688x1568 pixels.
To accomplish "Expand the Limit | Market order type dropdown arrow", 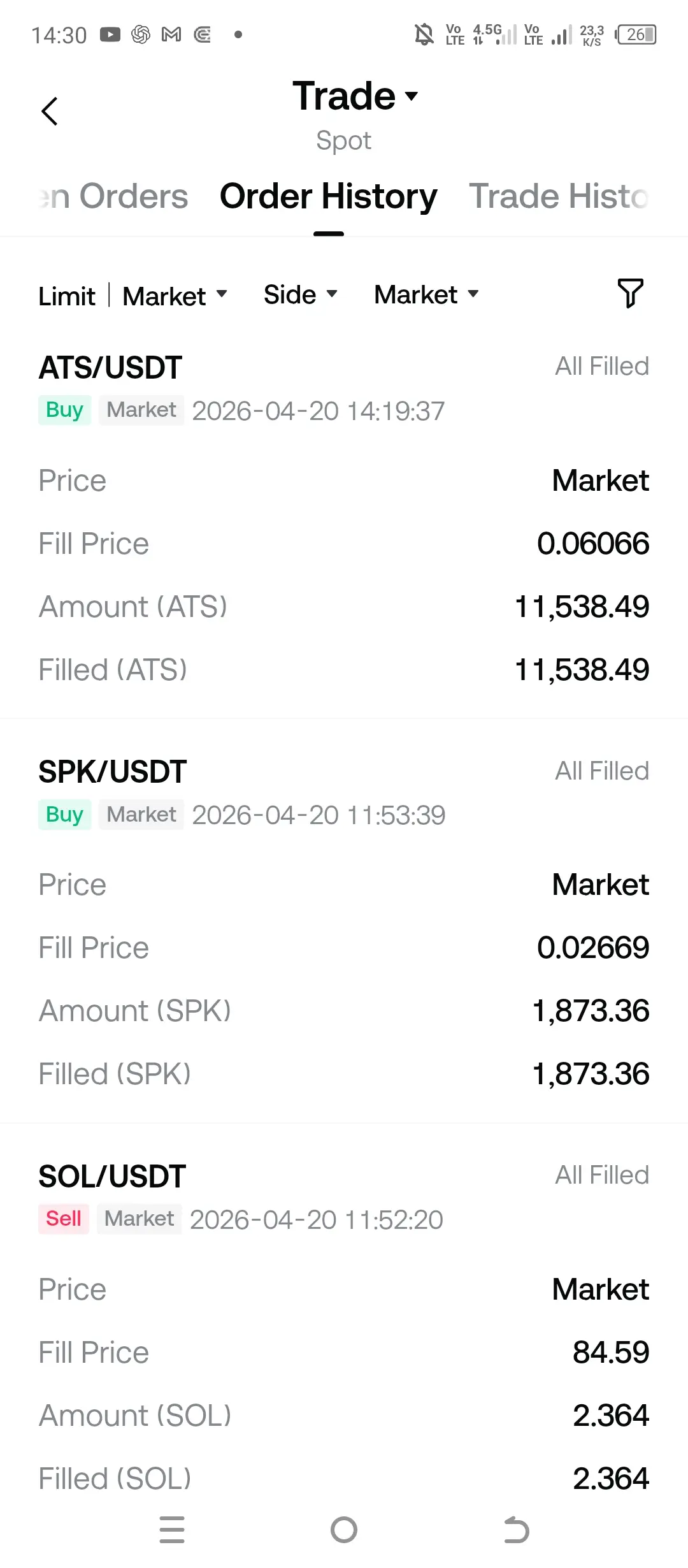I will pyautogui.click(x=222, y=294).
